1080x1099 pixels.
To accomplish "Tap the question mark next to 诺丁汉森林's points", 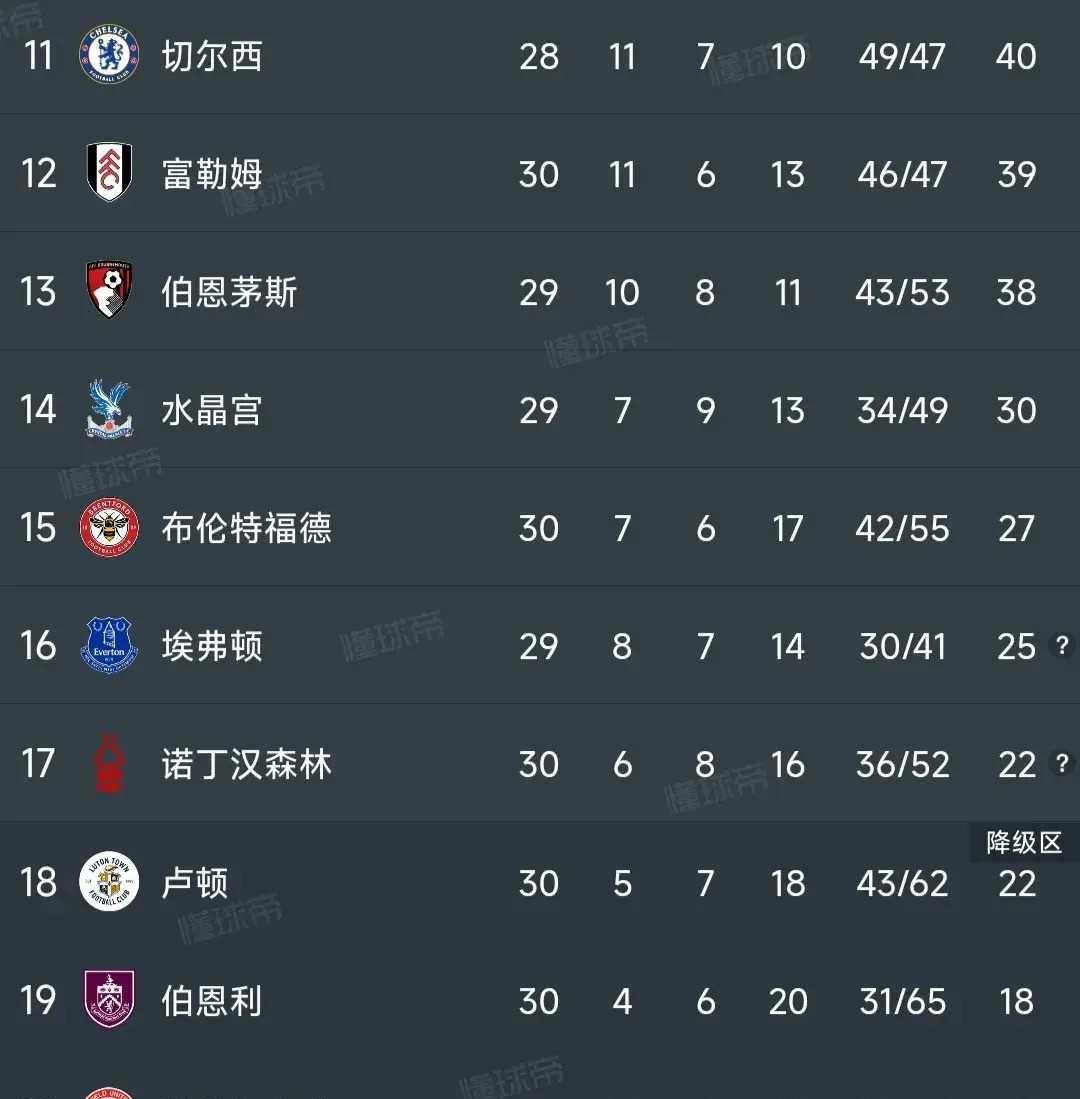I will (x=1060, y=764).
